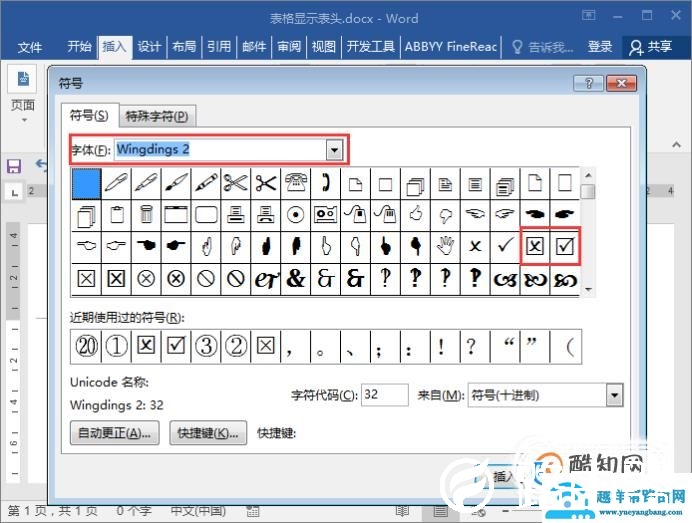Click 登录 to sign in
Image resolution: width=692 pixels, height=523 pixels.
pos(600,46)
